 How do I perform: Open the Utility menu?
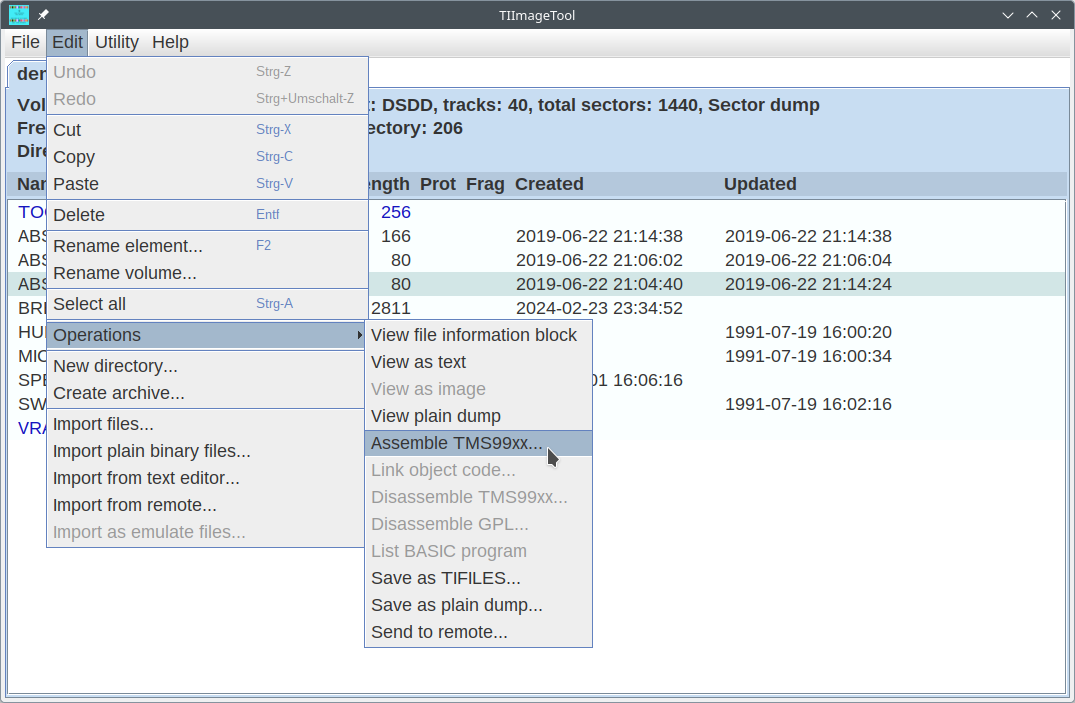(117, 42)
